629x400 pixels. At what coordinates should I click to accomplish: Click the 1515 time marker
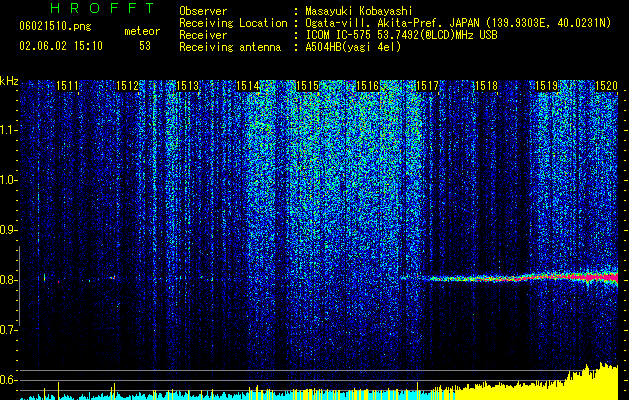pos(307,86)
